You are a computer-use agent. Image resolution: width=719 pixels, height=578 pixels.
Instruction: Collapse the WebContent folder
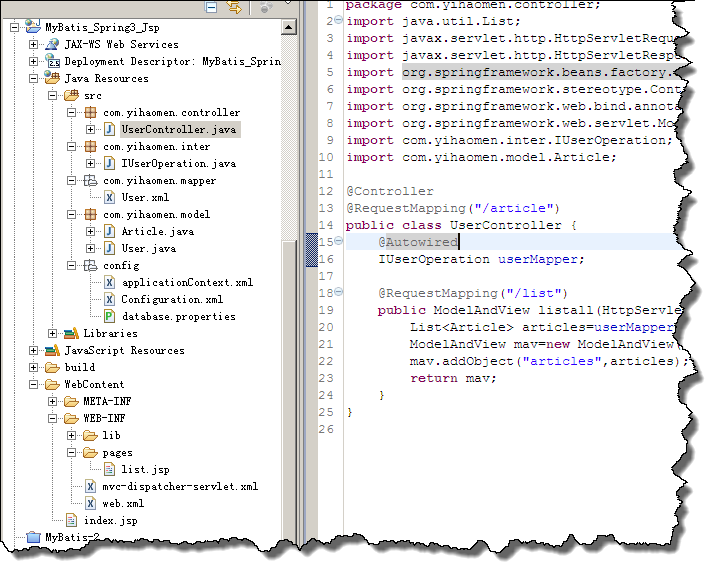click(x=34, y=384)
